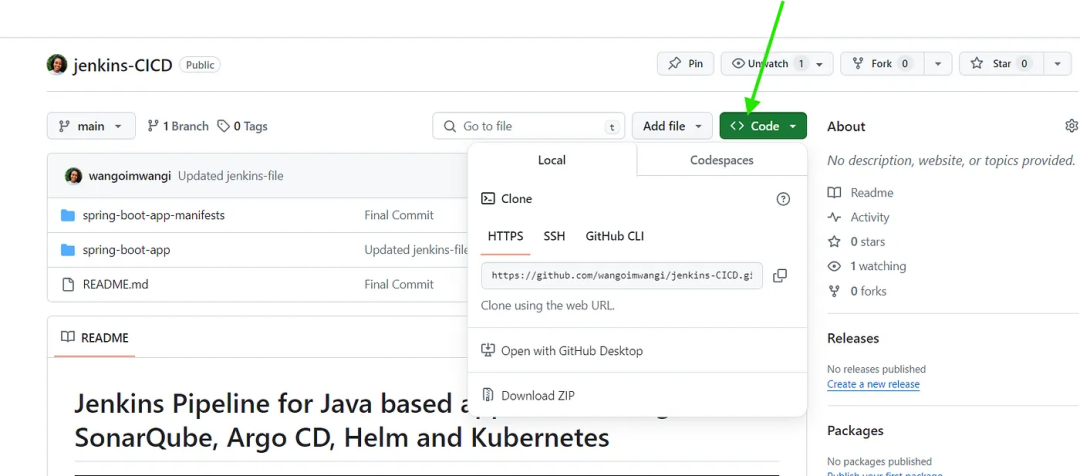
Task: Click the copy URL to clipboard icon
Action: 780,276
